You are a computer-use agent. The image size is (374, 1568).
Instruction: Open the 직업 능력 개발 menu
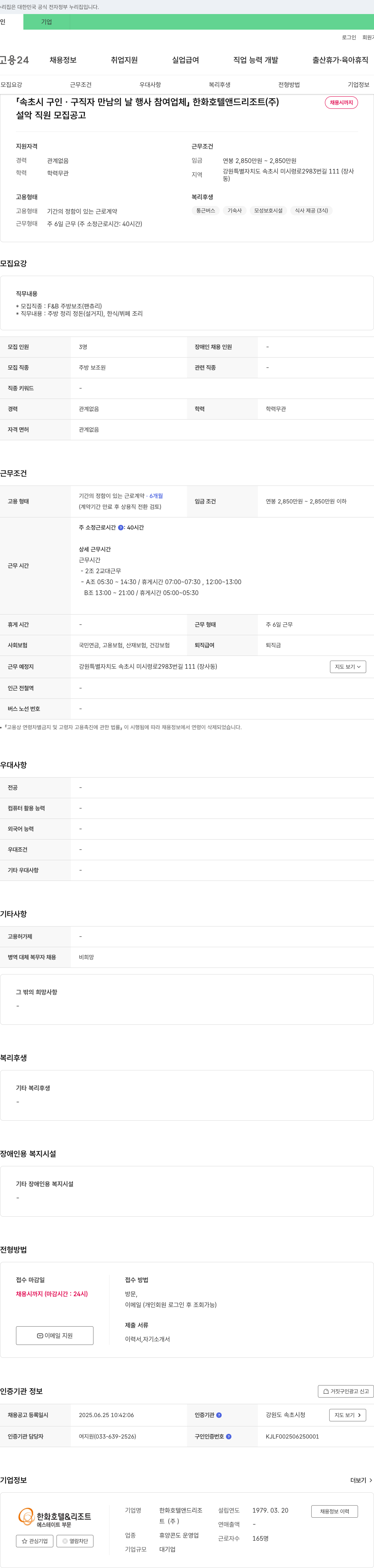256,60
